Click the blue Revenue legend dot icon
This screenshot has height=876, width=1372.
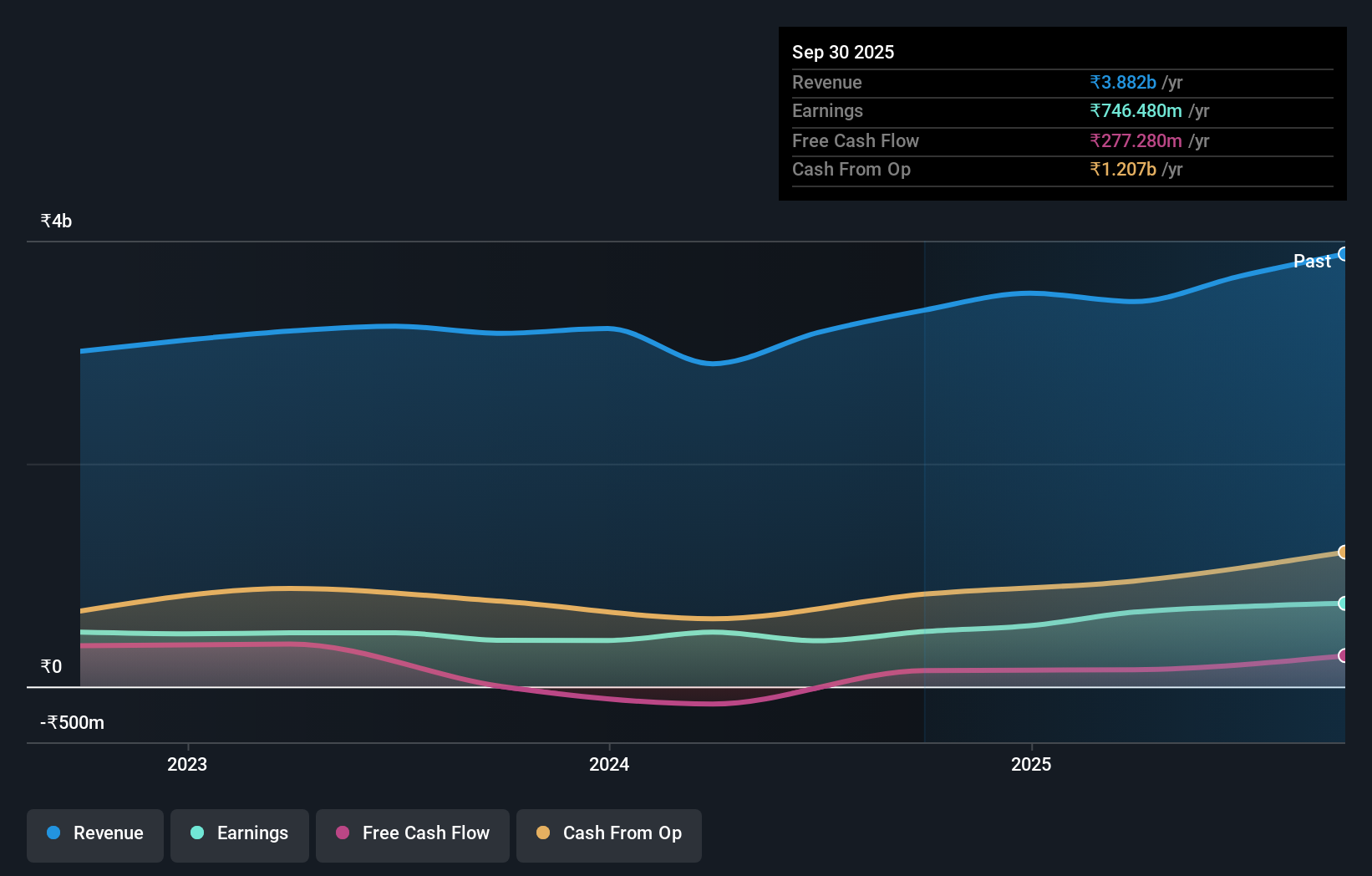pos(52,833)
